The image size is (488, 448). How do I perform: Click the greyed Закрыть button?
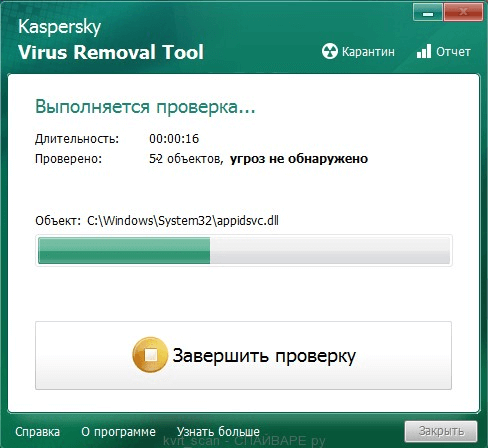click(441, 431)
